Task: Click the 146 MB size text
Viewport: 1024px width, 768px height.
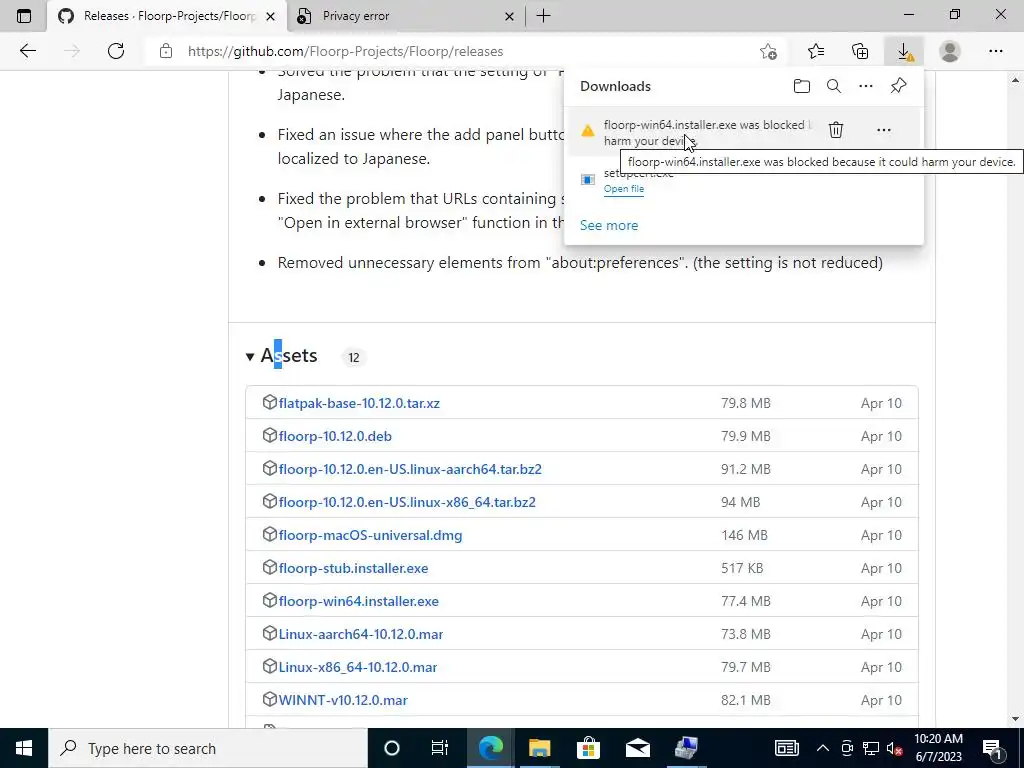Action: tap(744, 535)
